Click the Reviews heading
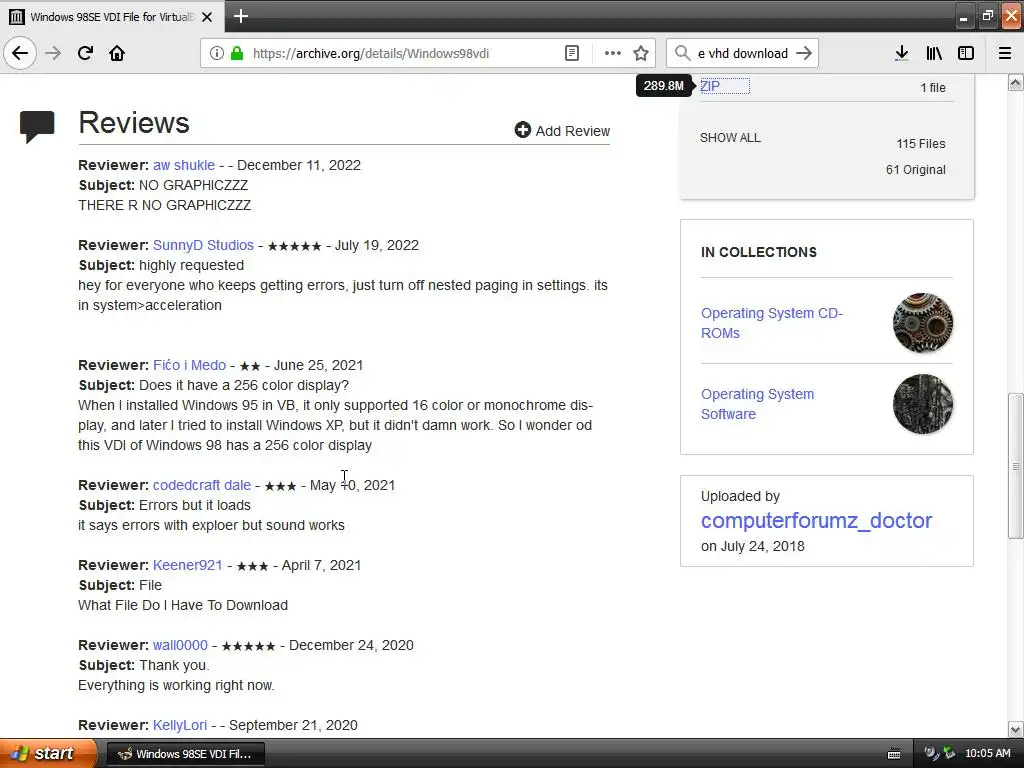 [x=134, y=123]
